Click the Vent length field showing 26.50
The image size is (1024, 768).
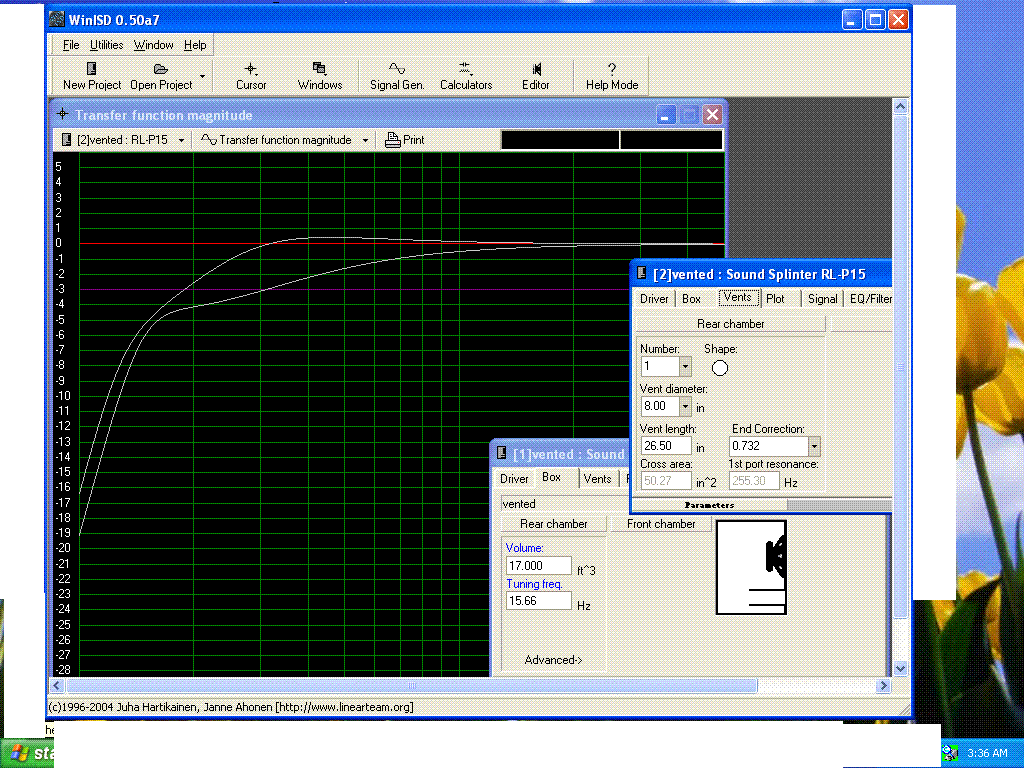pyautogui.click(x=666, y=446)
